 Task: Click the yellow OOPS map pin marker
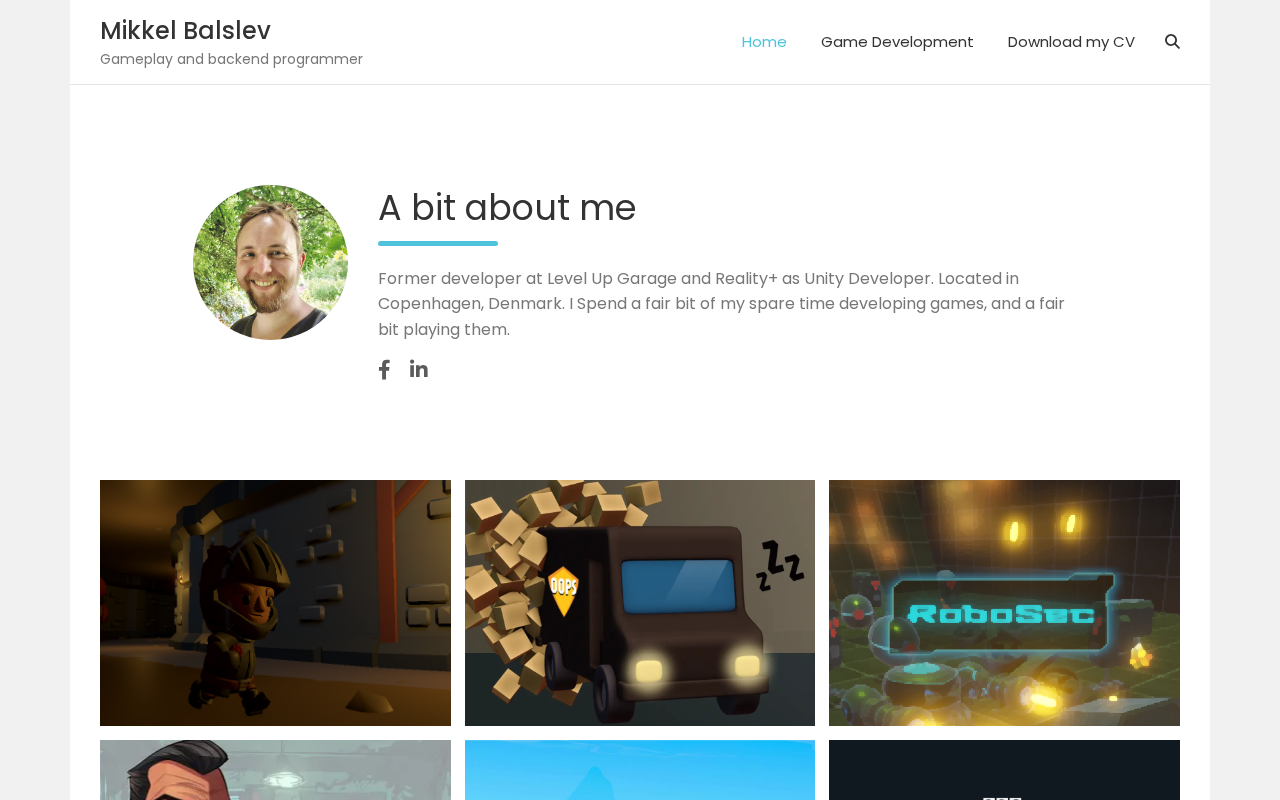click(x=564, y=591)
